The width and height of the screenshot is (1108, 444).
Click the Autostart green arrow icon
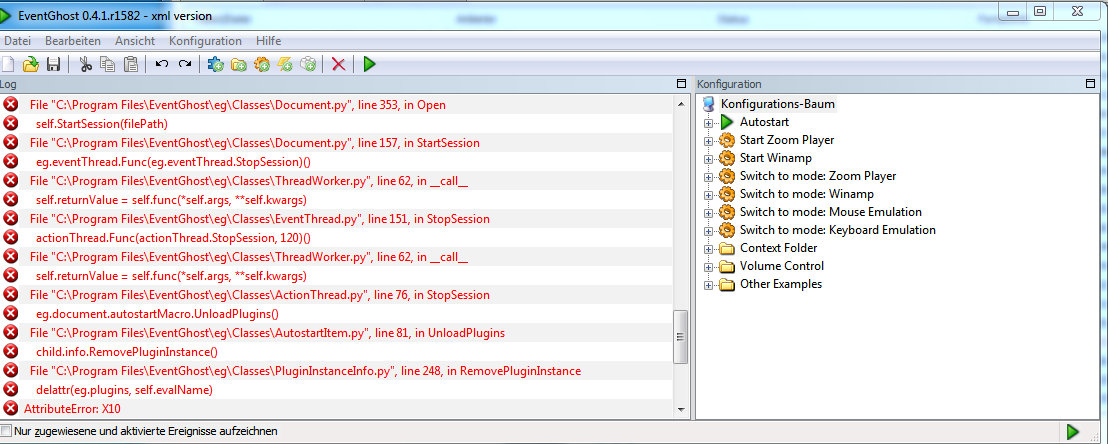click(x=727, y=122)
